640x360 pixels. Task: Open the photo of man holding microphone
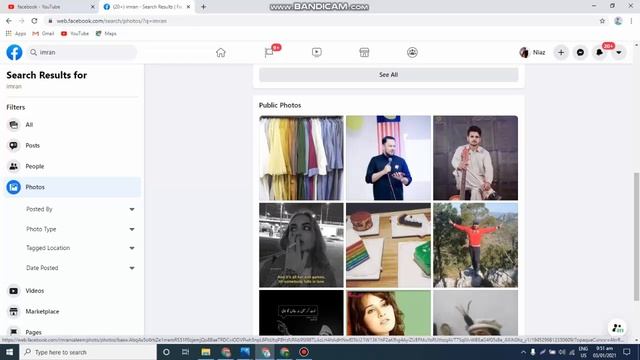tap(389, 158)
